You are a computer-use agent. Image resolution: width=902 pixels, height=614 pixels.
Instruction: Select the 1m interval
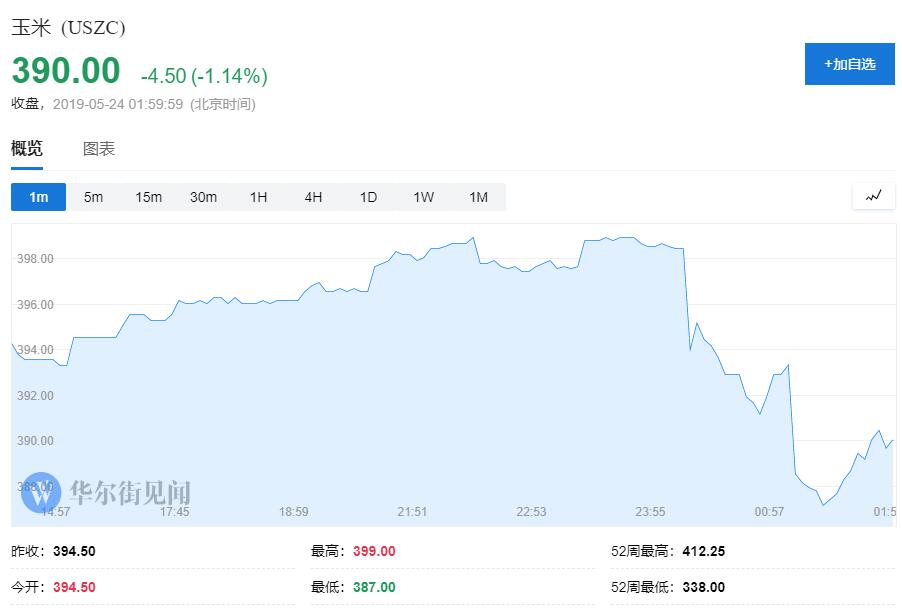(38, 197)
